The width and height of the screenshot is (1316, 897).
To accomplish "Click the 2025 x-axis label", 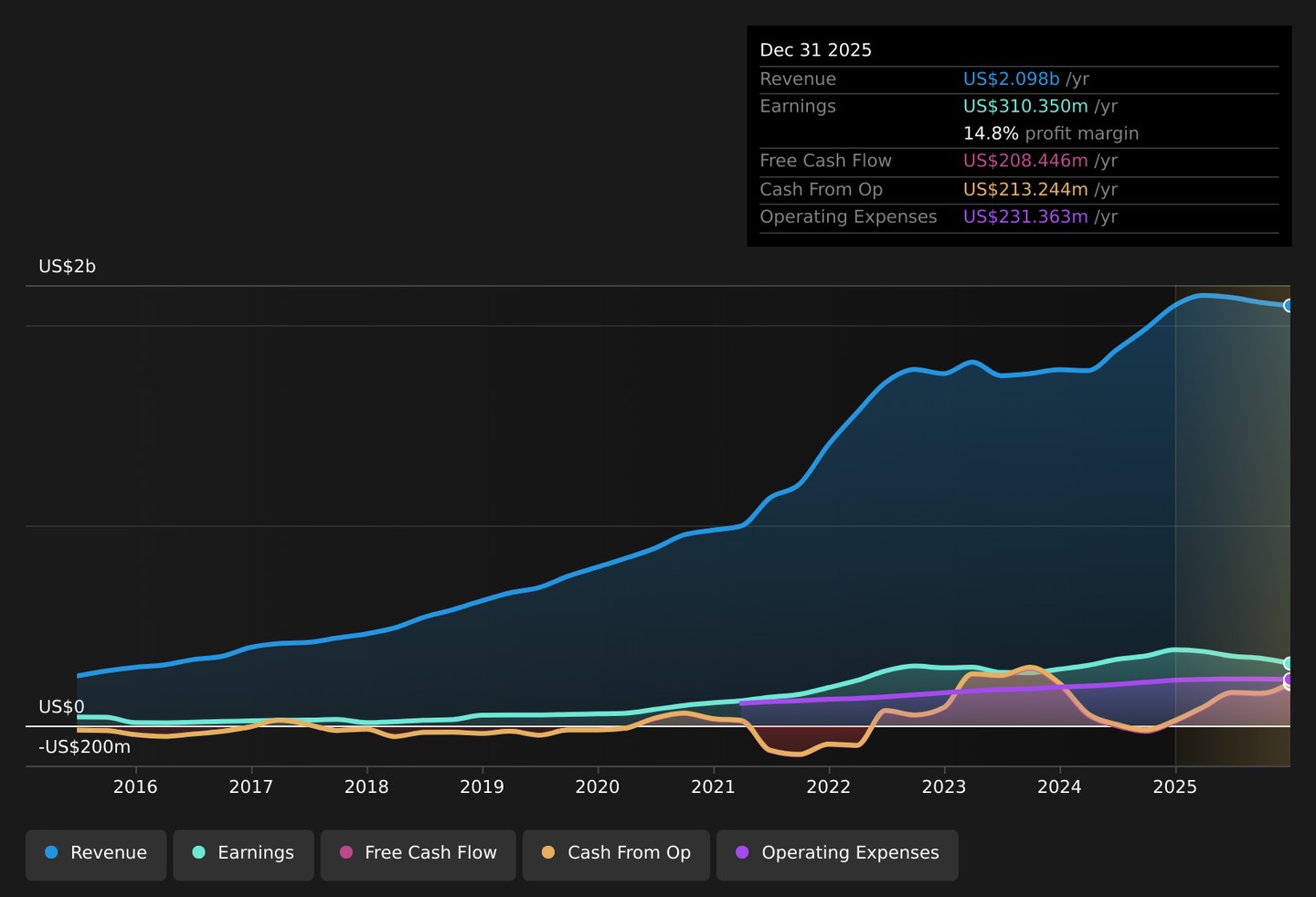I will coord(1175,787).
